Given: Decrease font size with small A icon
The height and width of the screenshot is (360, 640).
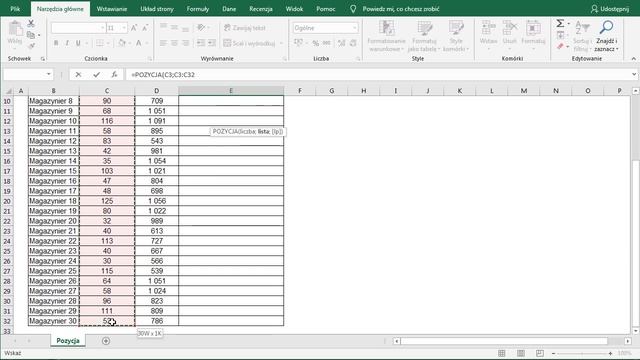Looking at the screenshot, I should coord(145,28).
